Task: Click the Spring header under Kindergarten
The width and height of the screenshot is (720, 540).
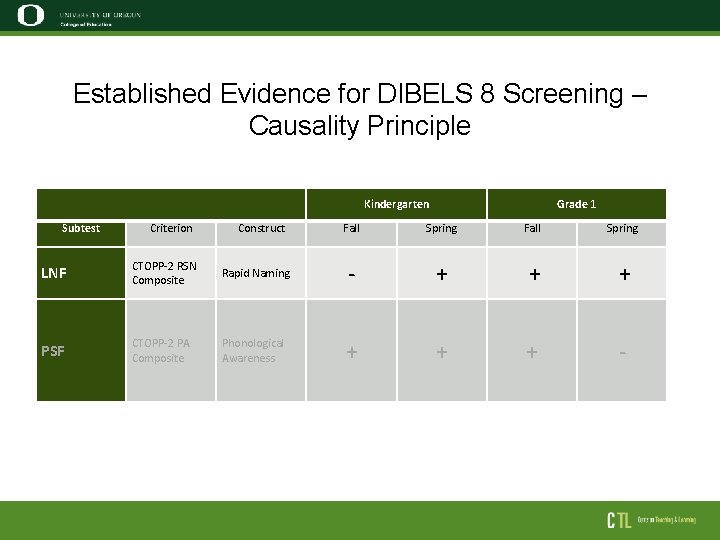Action: pos(442,234)
